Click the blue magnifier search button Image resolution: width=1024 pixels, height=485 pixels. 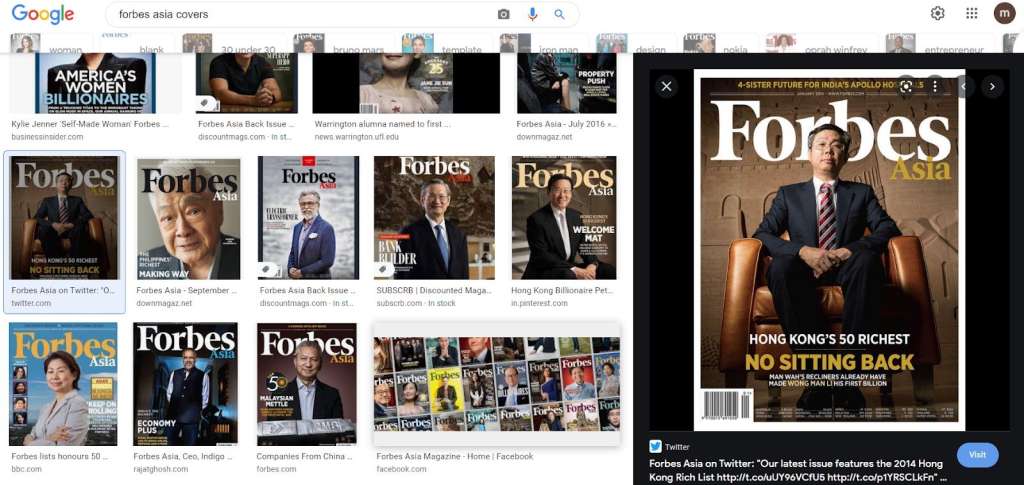(x=560, y=14)
